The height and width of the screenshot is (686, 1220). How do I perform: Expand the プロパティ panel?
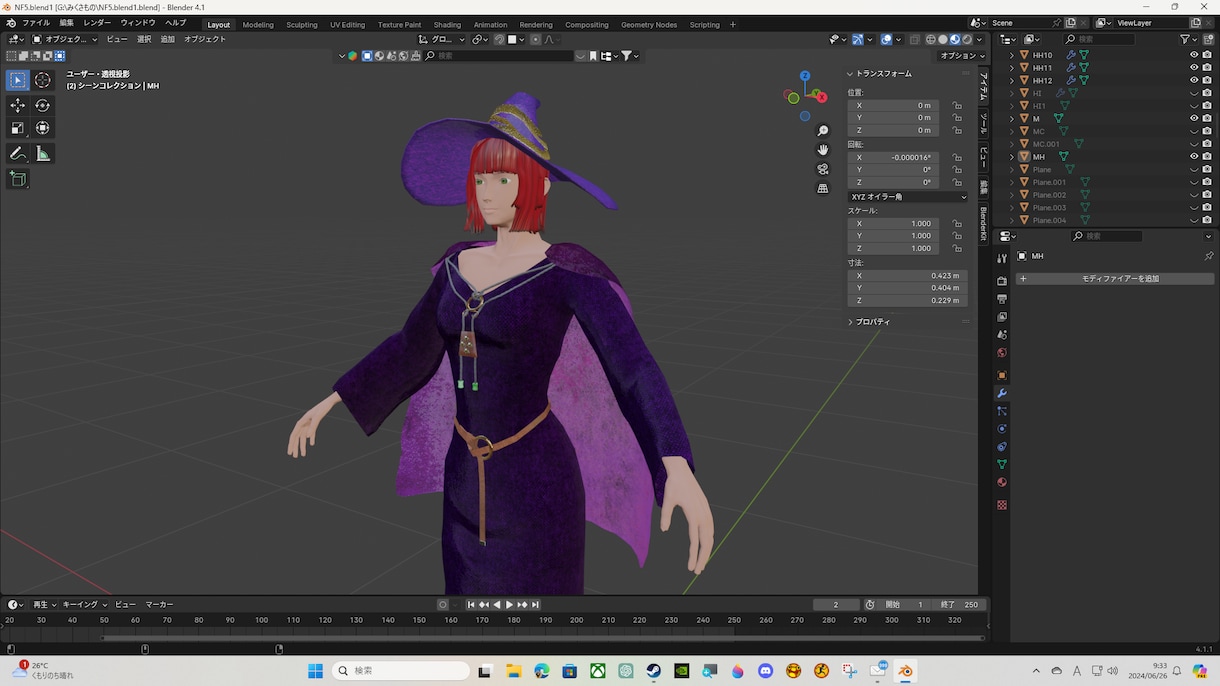(x=850, y=322)
